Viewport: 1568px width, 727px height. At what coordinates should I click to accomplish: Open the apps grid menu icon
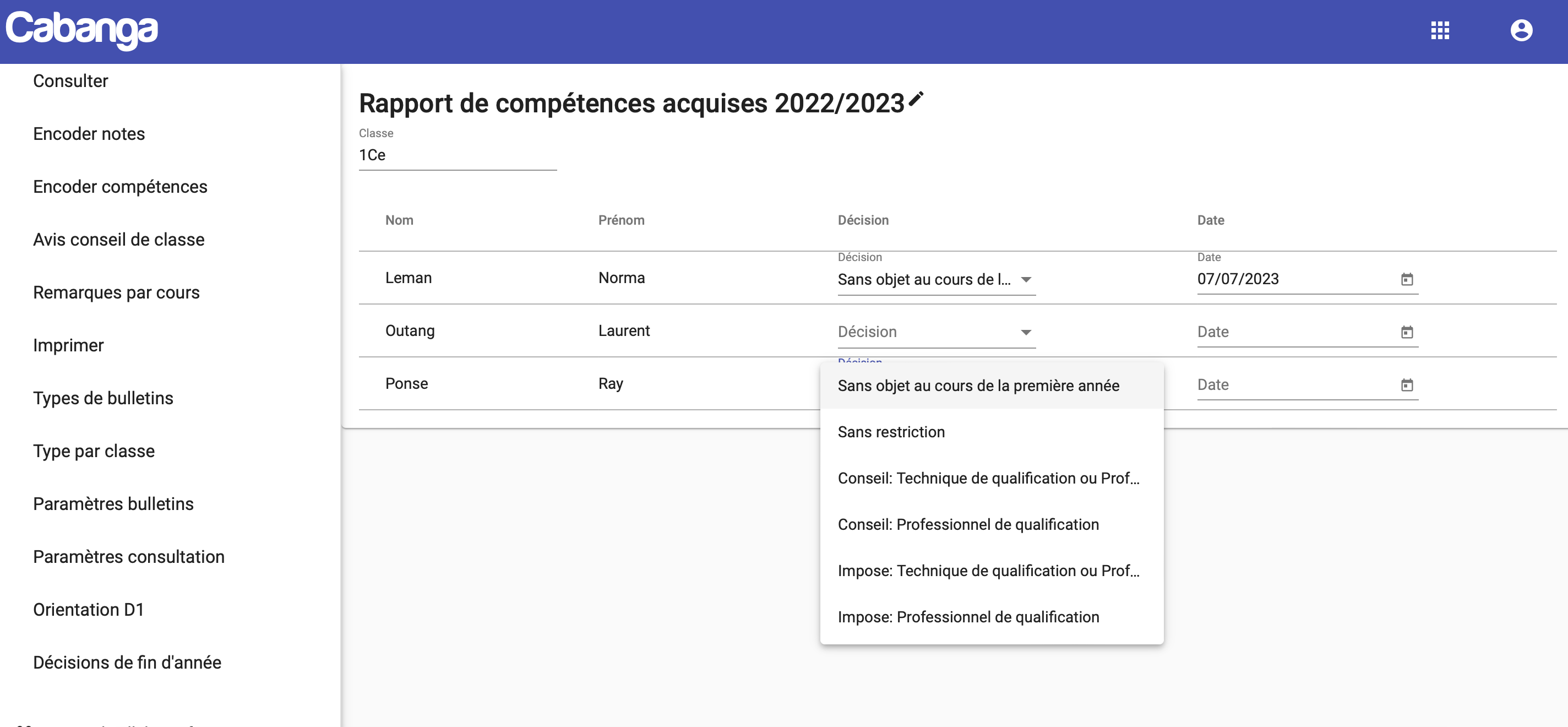1441,31
